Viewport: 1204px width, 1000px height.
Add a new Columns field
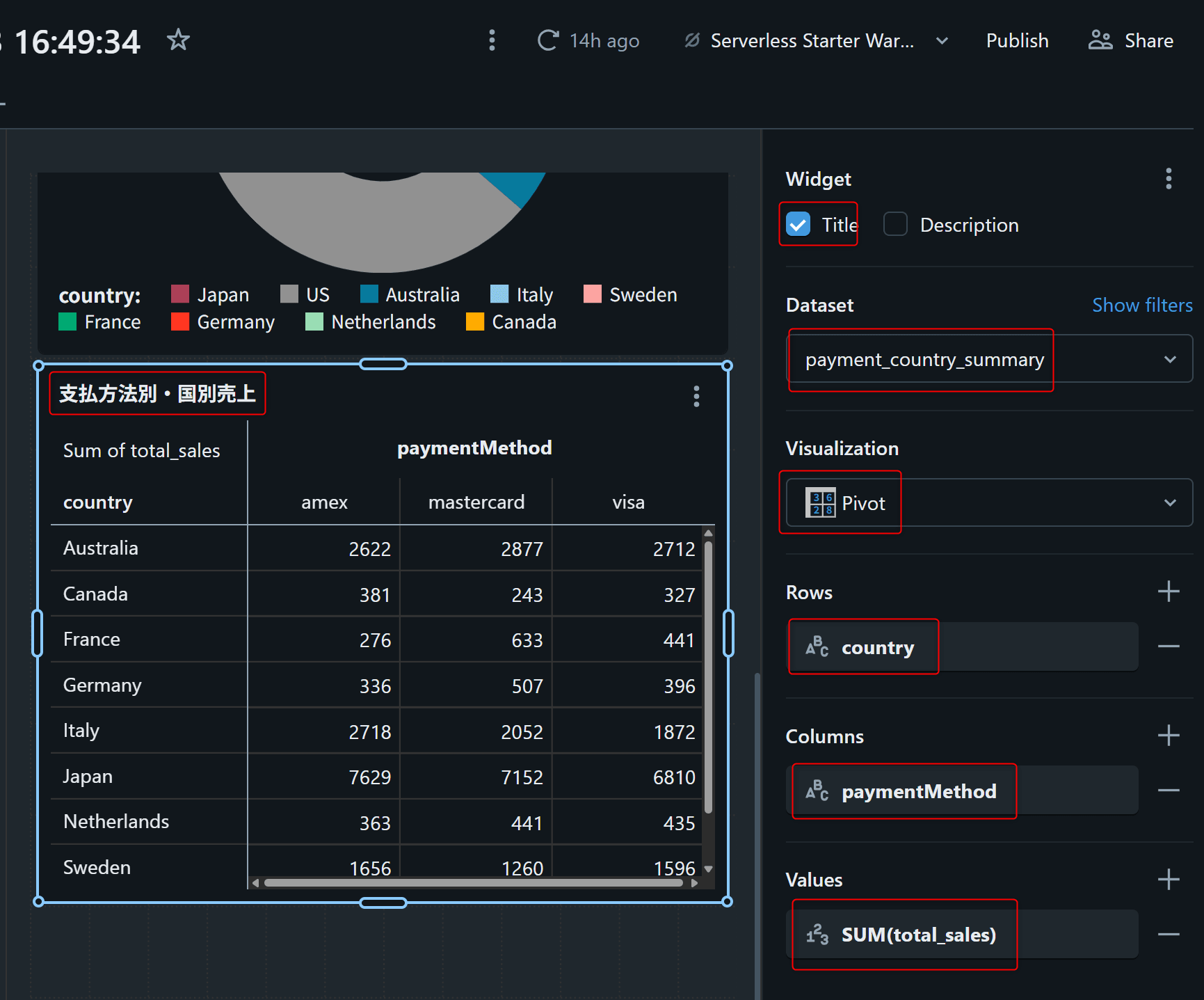pyautogui.click(x=1169, y=736)
